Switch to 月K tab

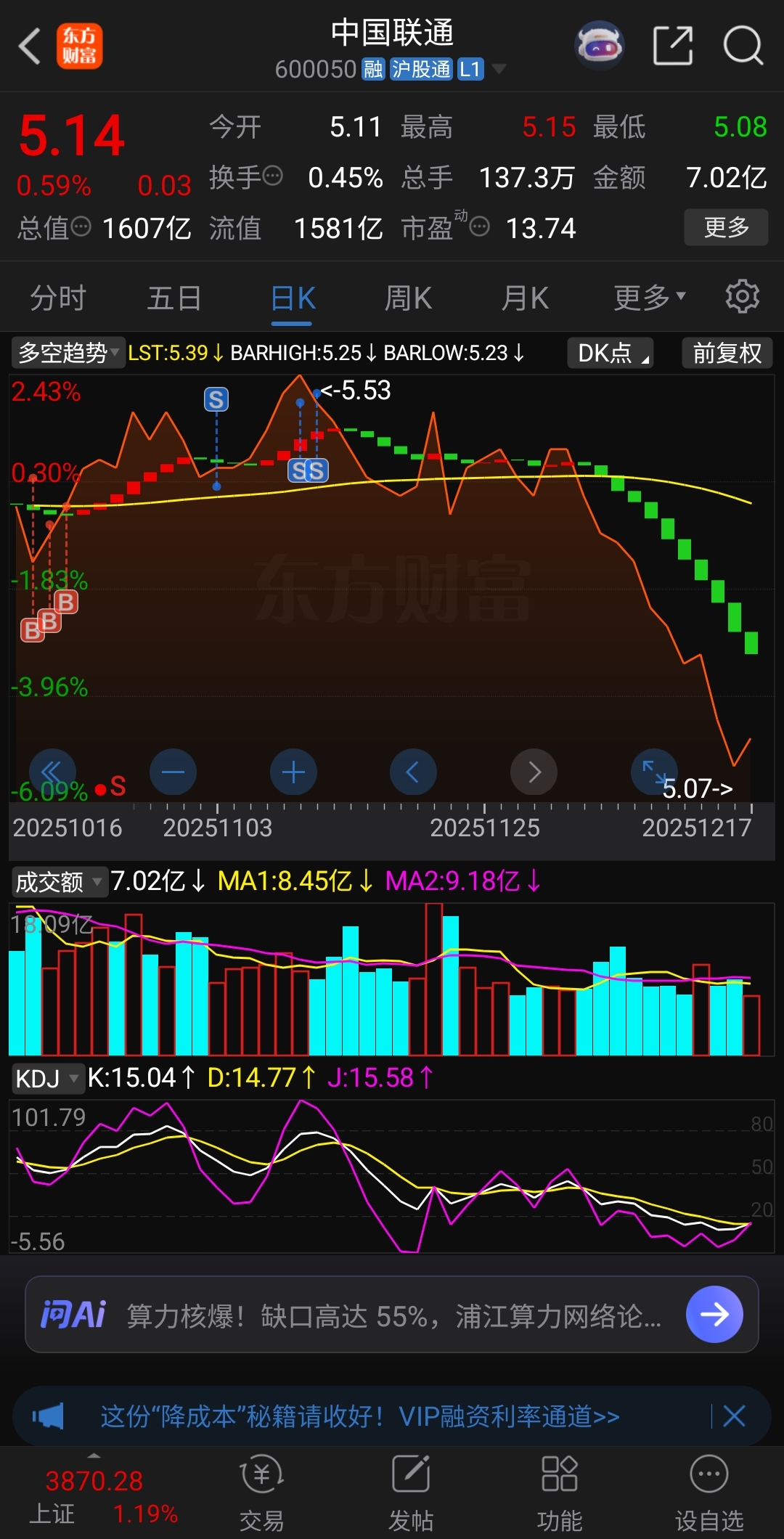[525, 298]
